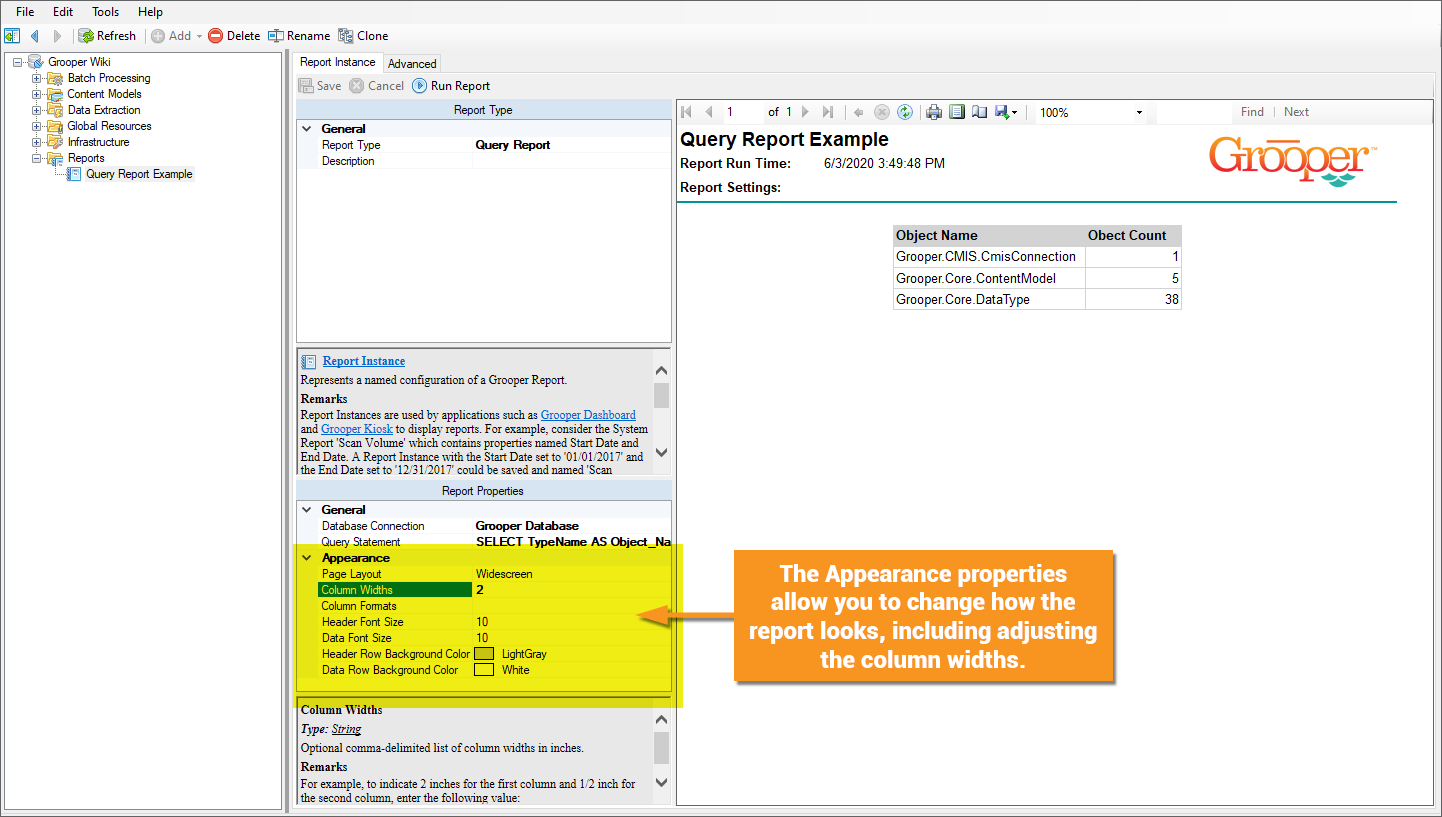Select the Data Extraction folder icon
The width and height of the screenshot is (1442, 817).
[x=54, y=110]
